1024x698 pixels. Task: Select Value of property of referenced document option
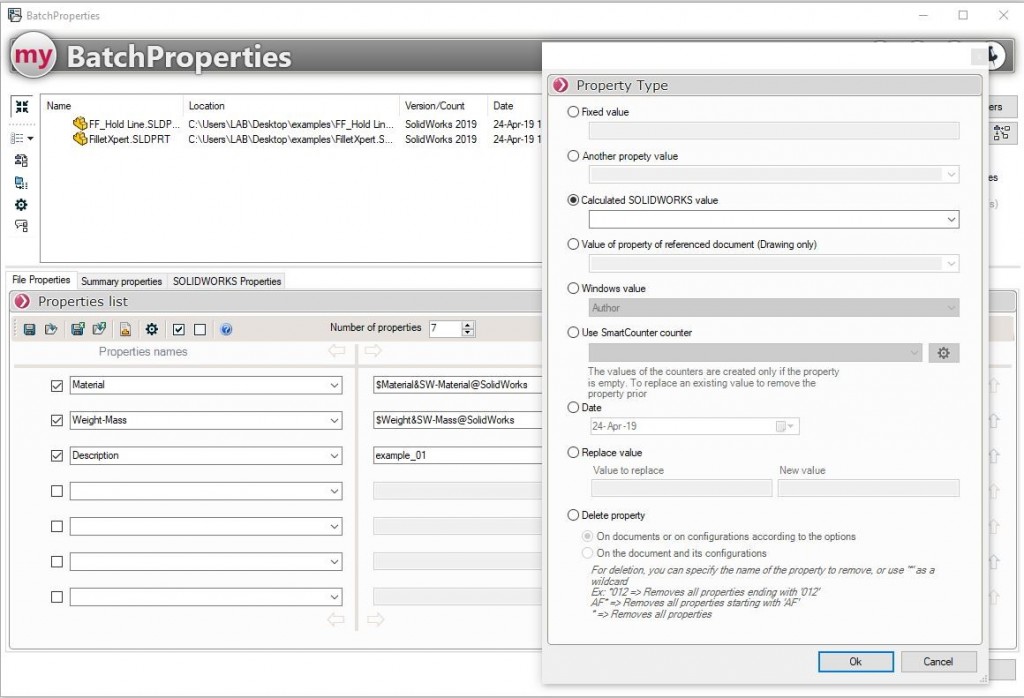pos(573,244)
